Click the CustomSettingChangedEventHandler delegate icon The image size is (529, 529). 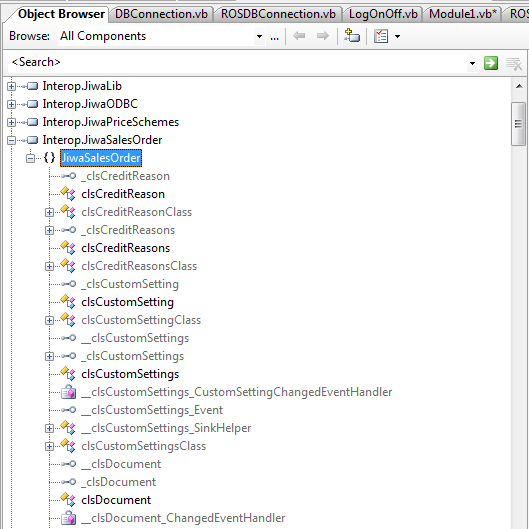click(x=68, y=392)
